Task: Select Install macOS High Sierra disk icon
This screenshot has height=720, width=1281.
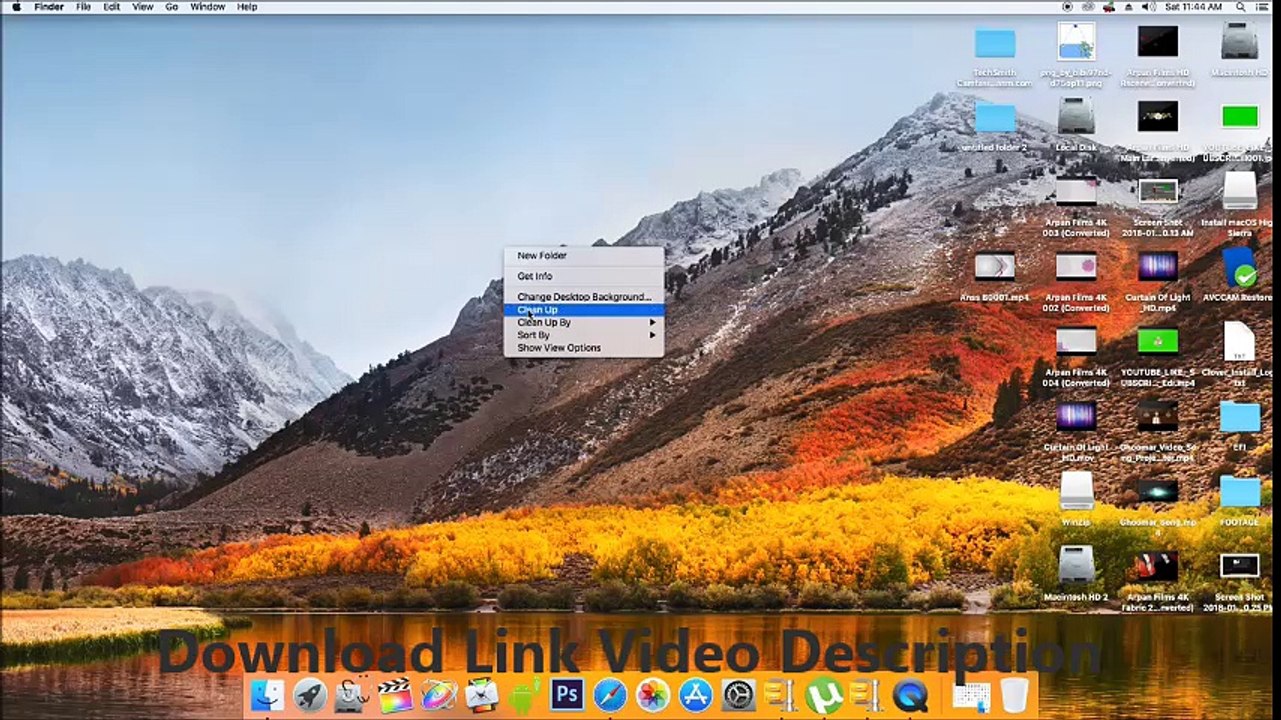Action: [x=1240, y=191]
